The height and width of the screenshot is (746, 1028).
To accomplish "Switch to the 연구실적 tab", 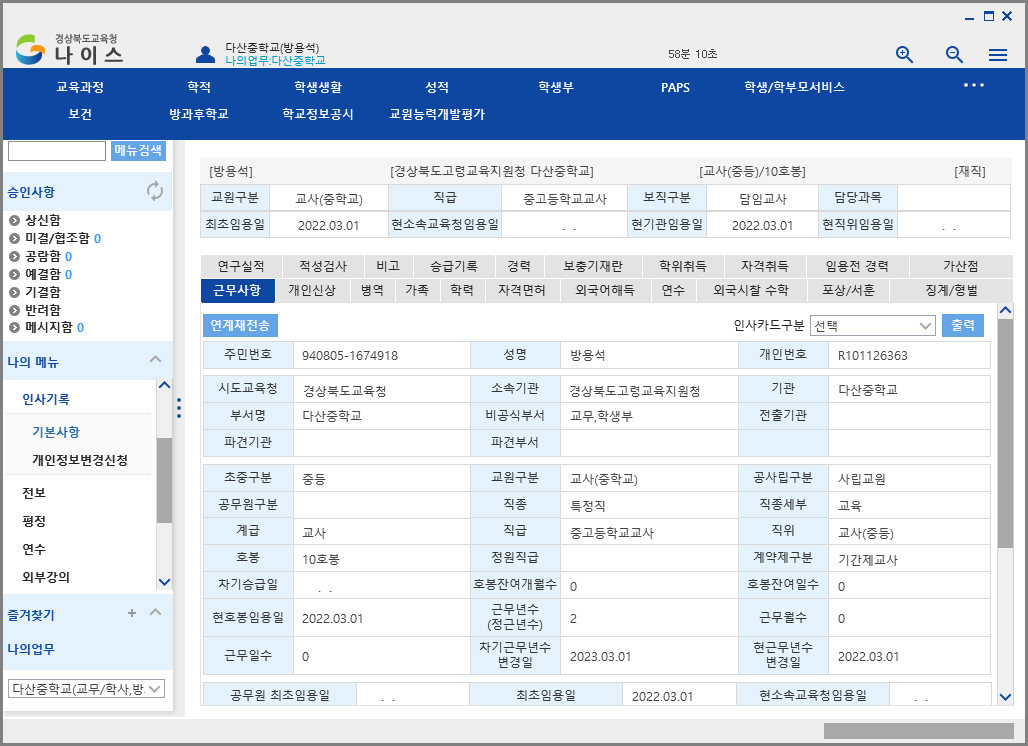I will click(x=241, y=266).
